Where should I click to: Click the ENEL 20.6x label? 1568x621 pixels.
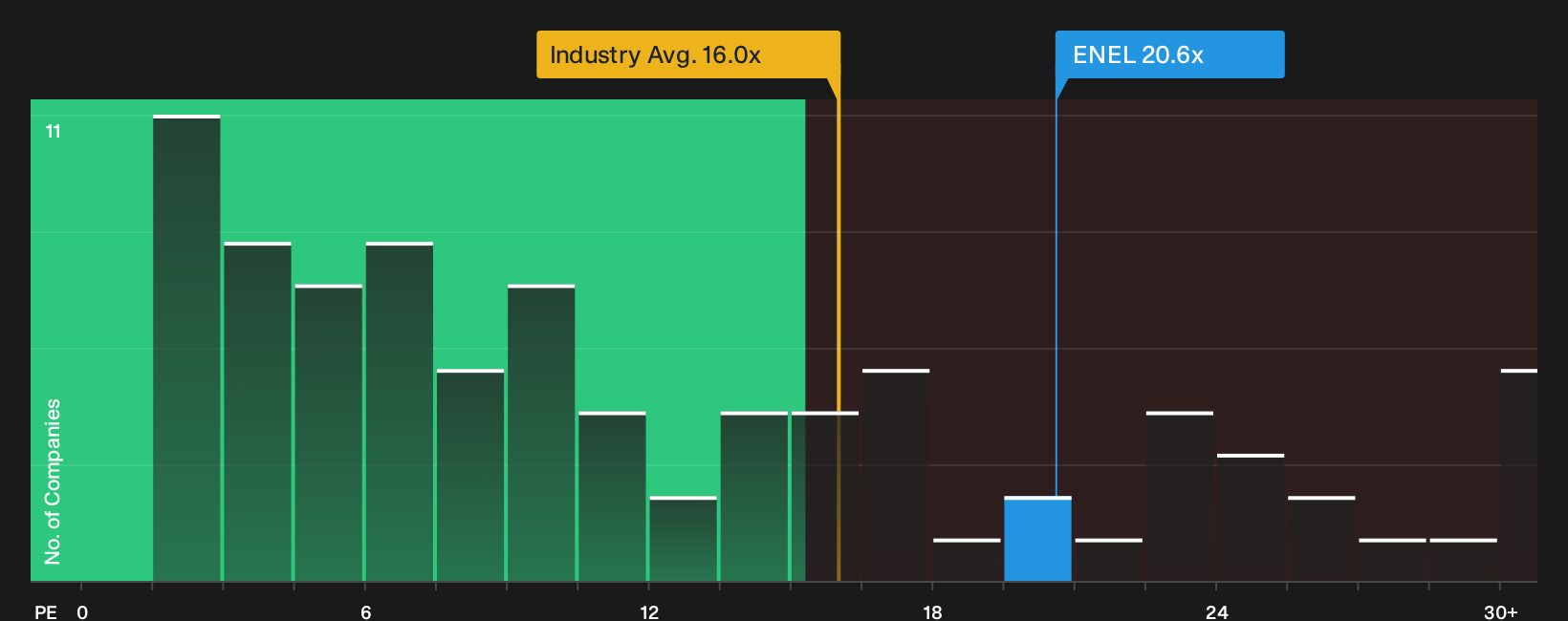click(1169, 54)
